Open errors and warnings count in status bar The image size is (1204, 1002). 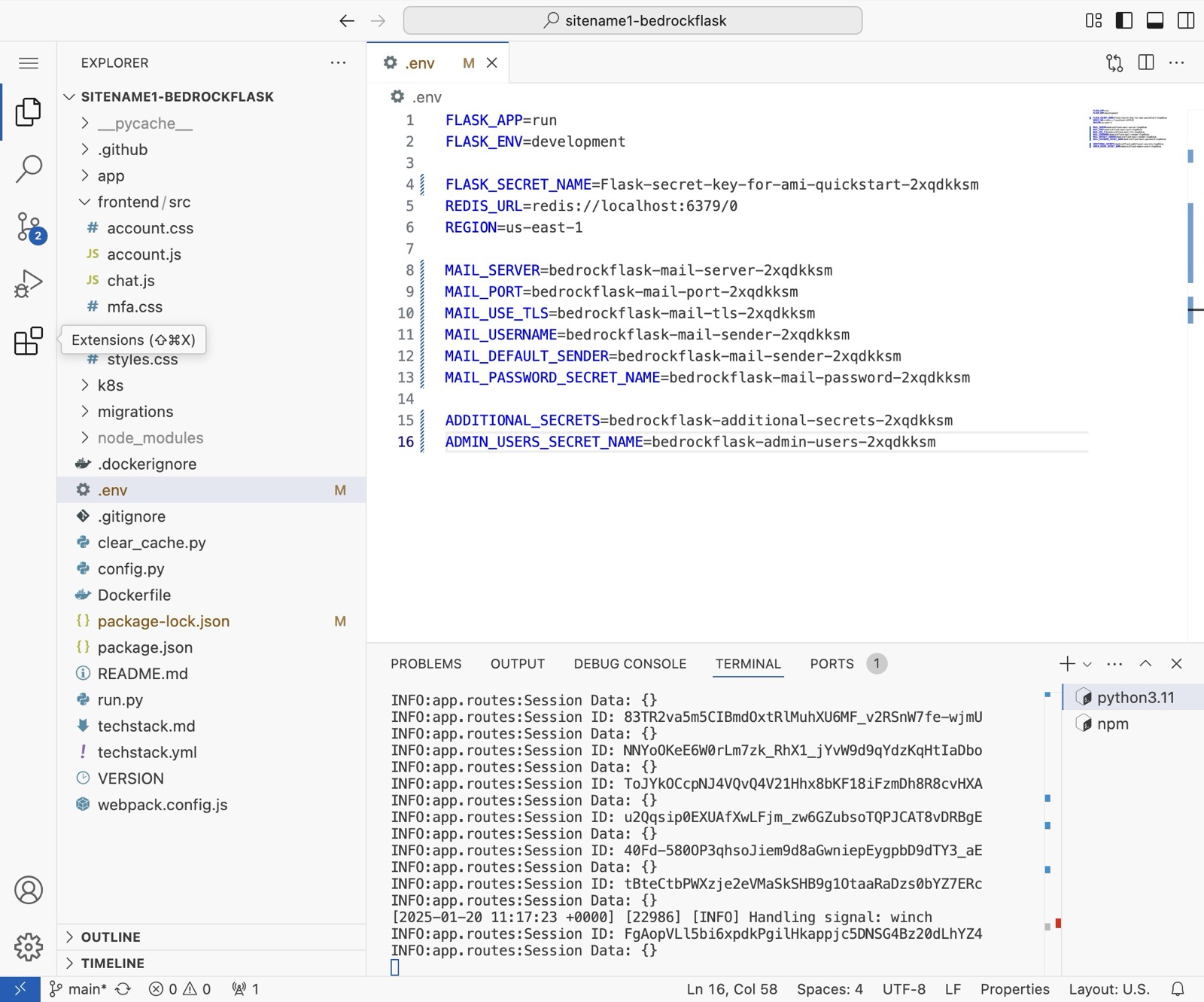[x=180, y=989]
